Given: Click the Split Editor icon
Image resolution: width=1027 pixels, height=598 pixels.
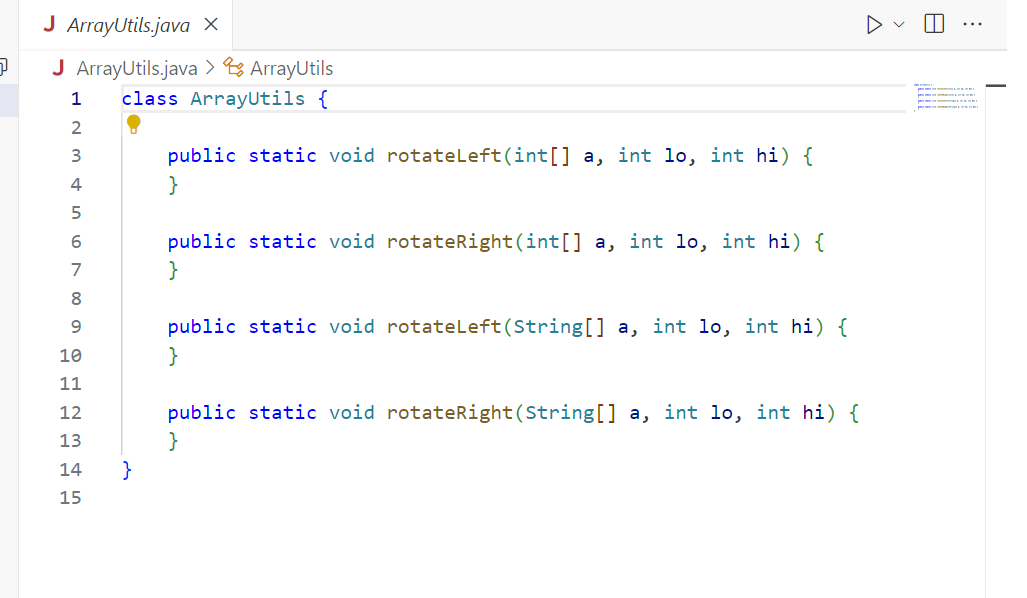Looking at the screenshot, I should (933, 24).
